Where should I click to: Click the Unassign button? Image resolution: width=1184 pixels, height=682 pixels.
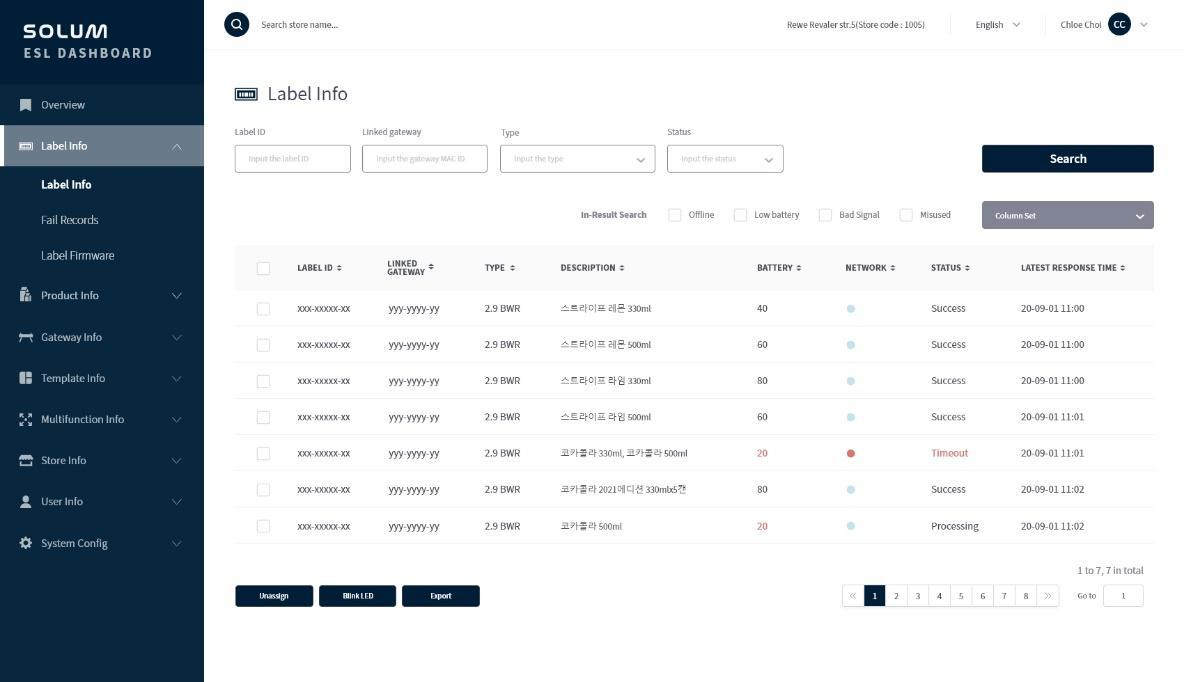click(x=274, y=596)
